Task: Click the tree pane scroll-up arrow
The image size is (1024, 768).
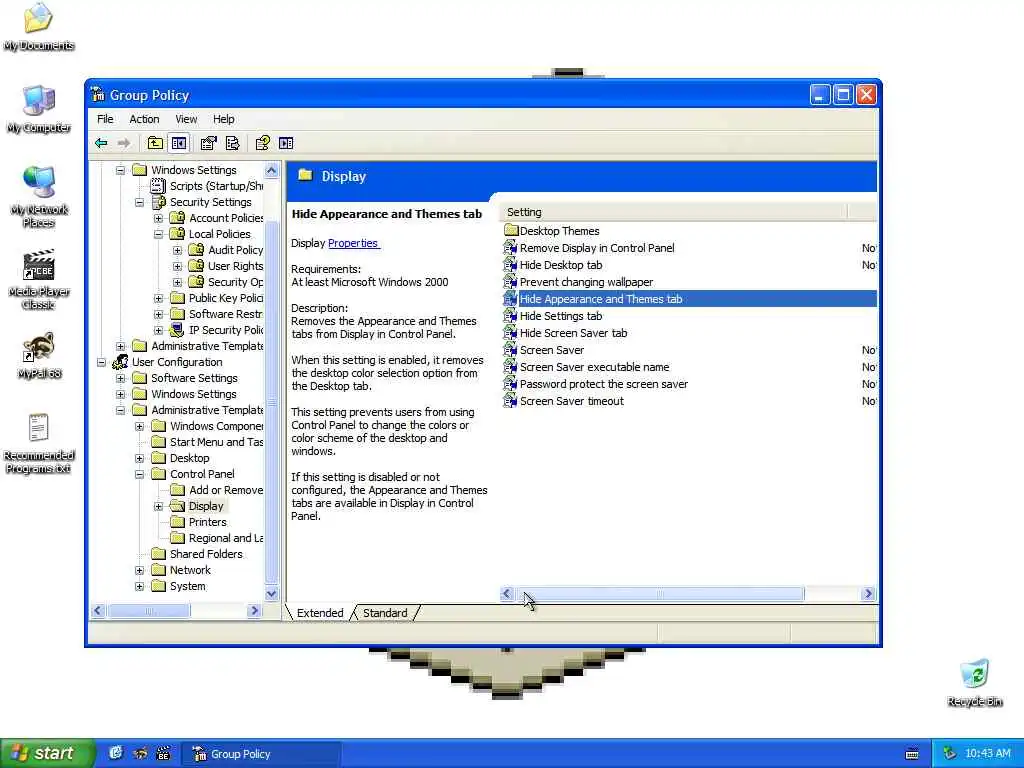Action: coord(272,170)
